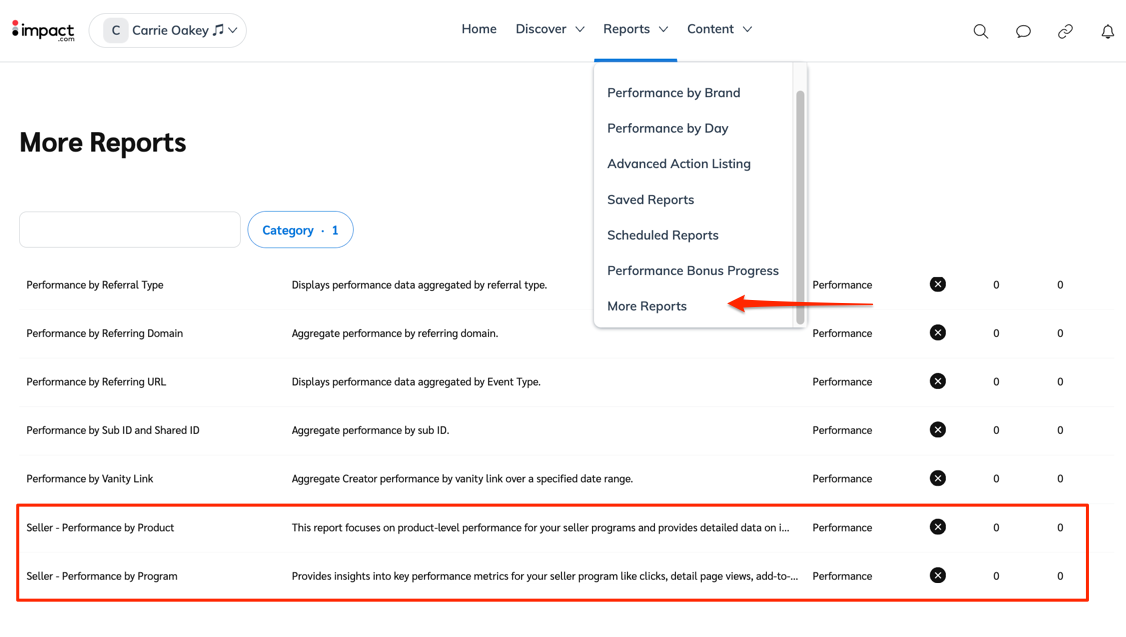This screenshot has height=637, width=1126.
Task: Click the Category filter button
Action: pos(300,230)
